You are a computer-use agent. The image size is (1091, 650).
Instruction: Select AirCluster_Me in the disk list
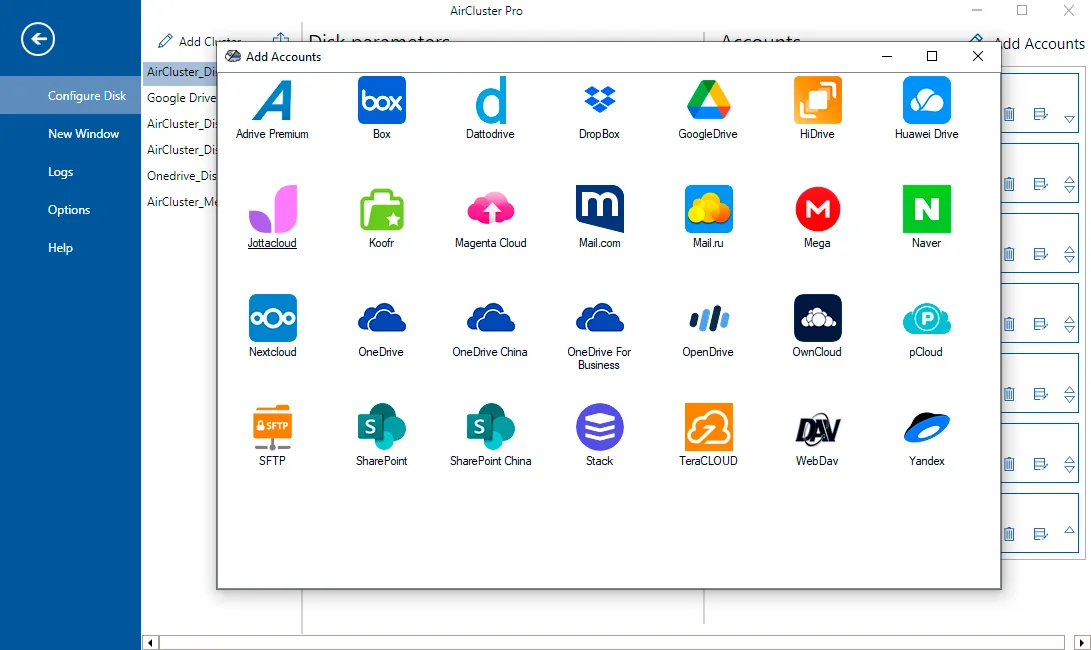[x=180, y=202]
